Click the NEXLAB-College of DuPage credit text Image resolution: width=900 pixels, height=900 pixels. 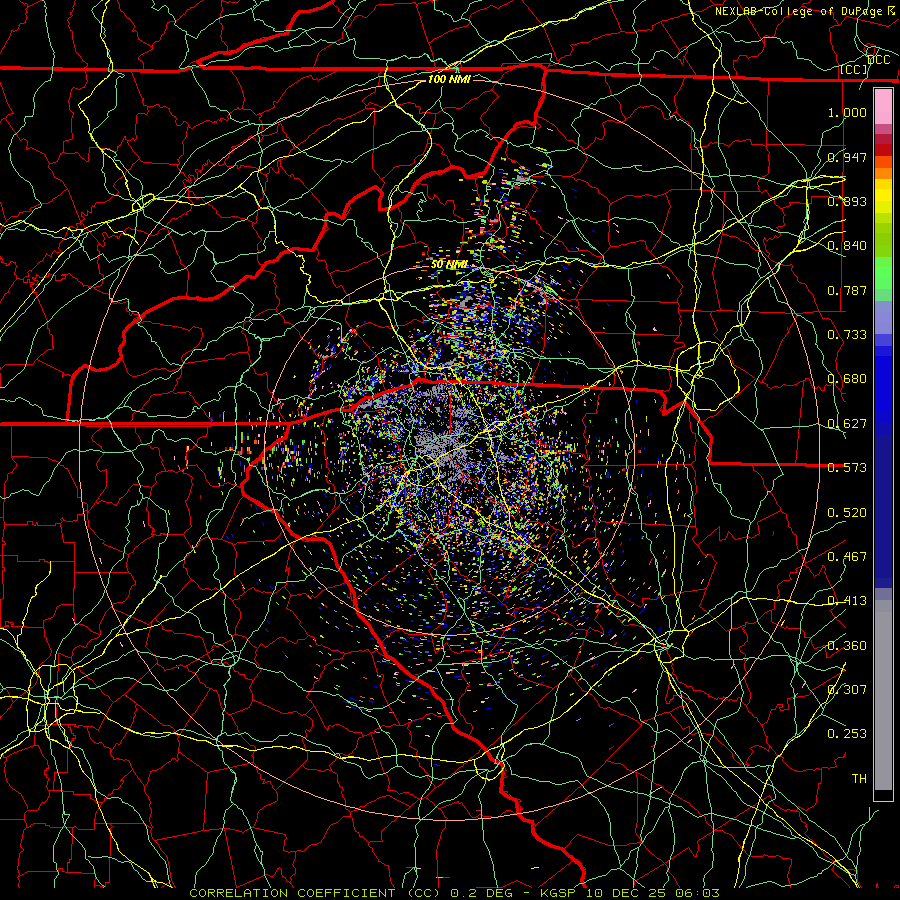point(798,11)
